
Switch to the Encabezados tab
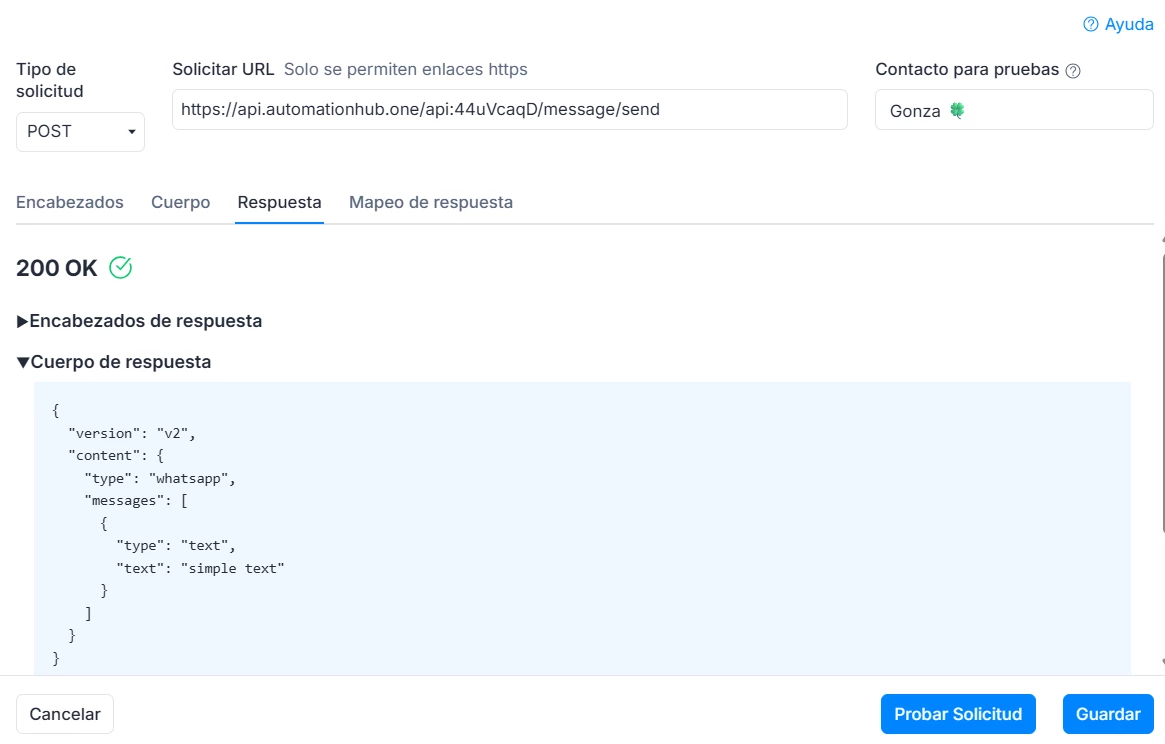[70, 202]
